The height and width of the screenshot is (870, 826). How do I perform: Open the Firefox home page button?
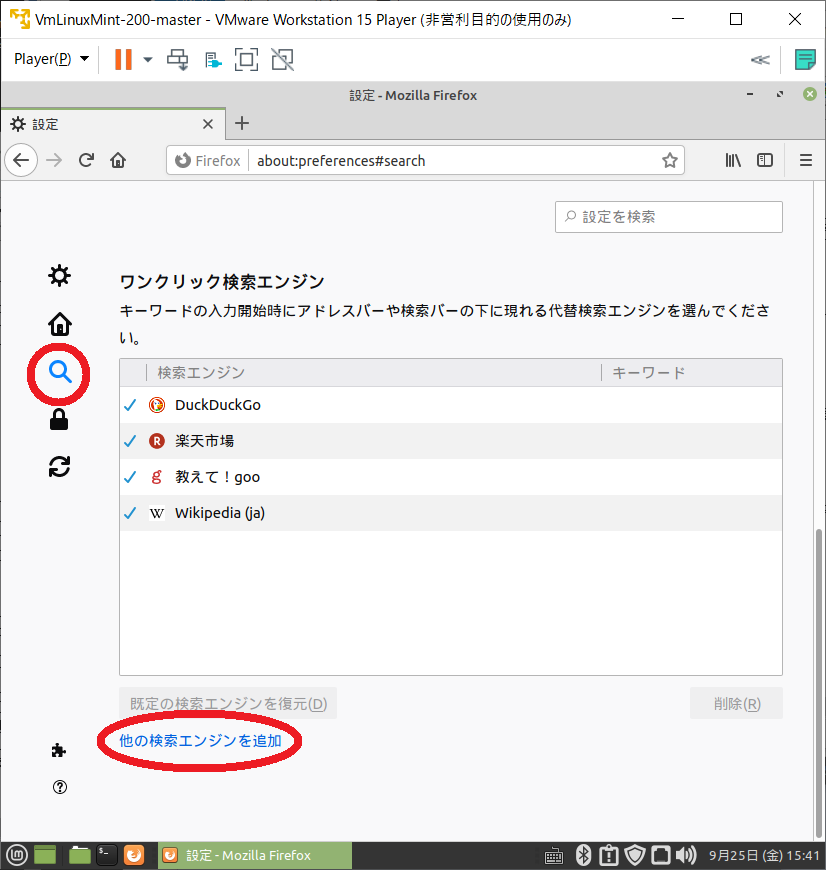(118, 160)
